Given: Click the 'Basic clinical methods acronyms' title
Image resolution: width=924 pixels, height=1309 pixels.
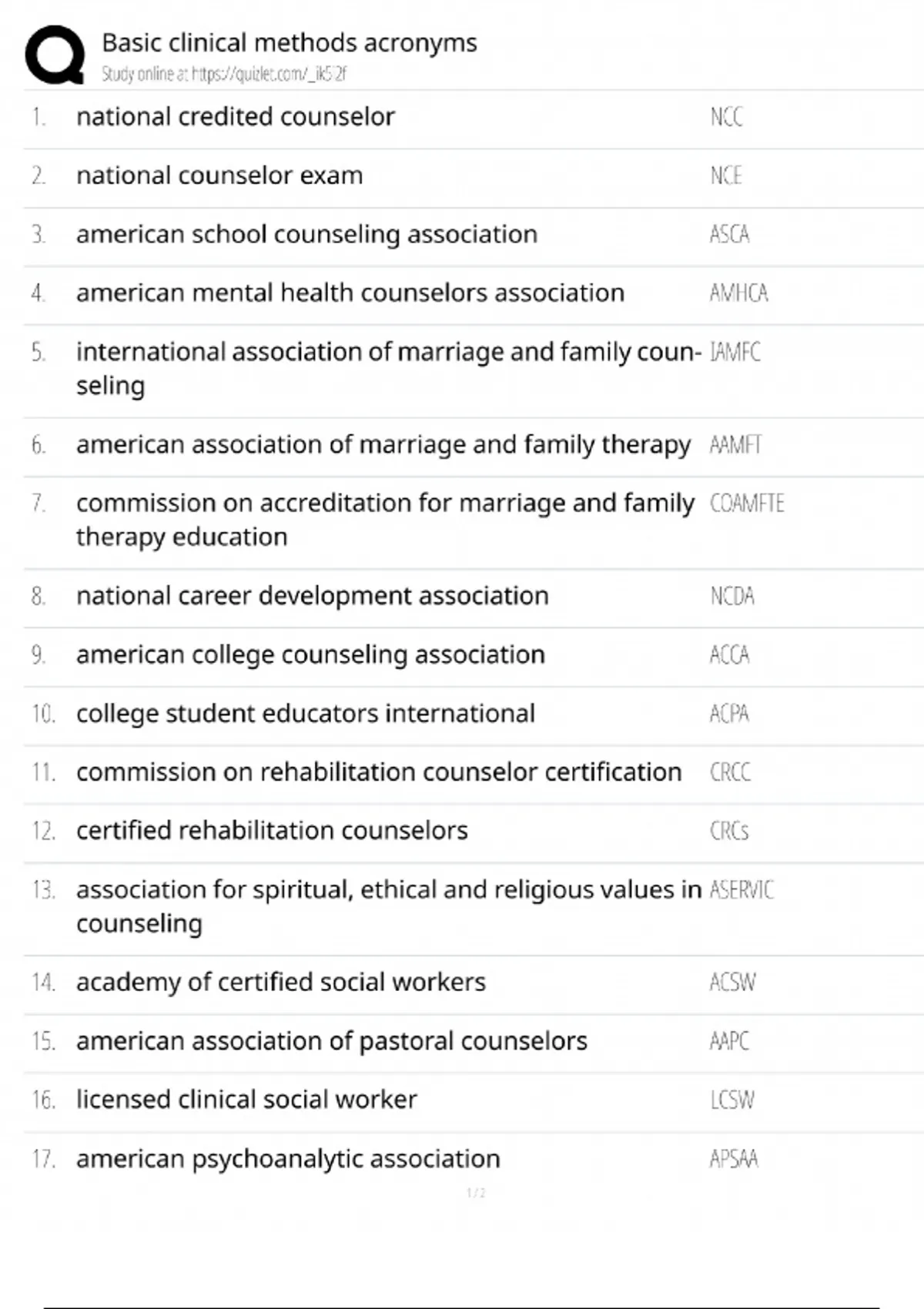Looking at the screenshot, I should (290, 42).
